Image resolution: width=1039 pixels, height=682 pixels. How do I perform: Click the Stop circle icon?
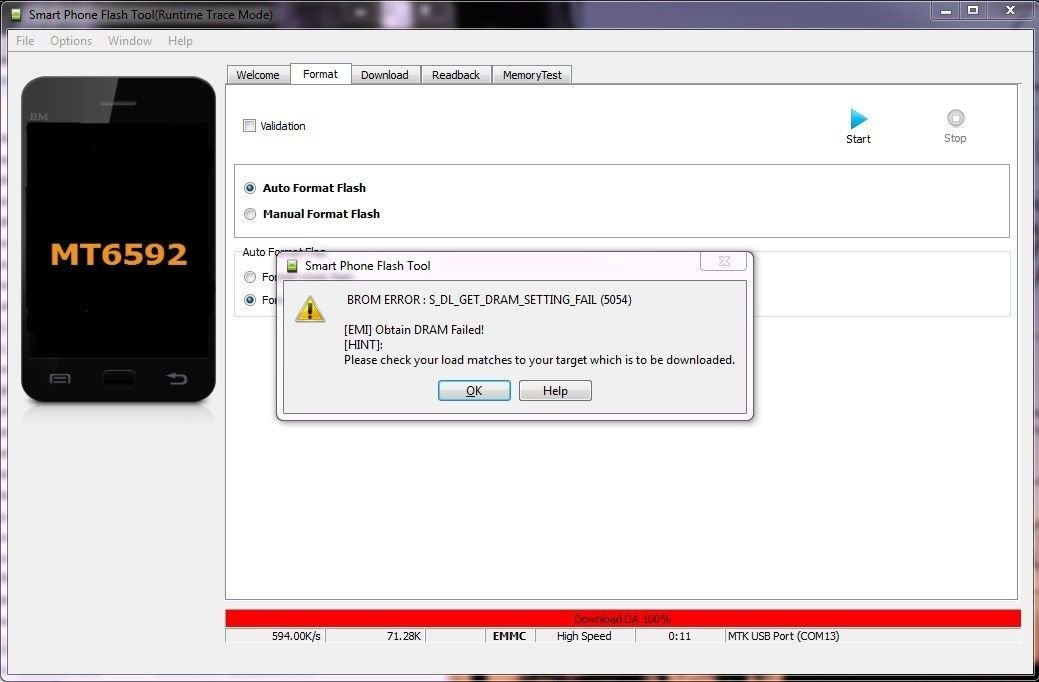[956, 118]
